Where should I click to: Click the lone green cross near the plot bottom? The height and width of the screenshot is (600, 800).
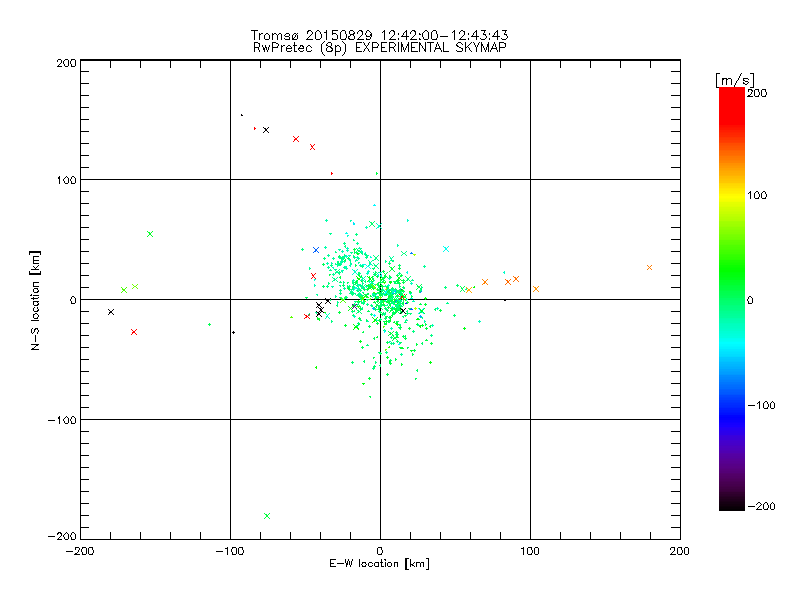pyautogui.click(x=267, y=516)
